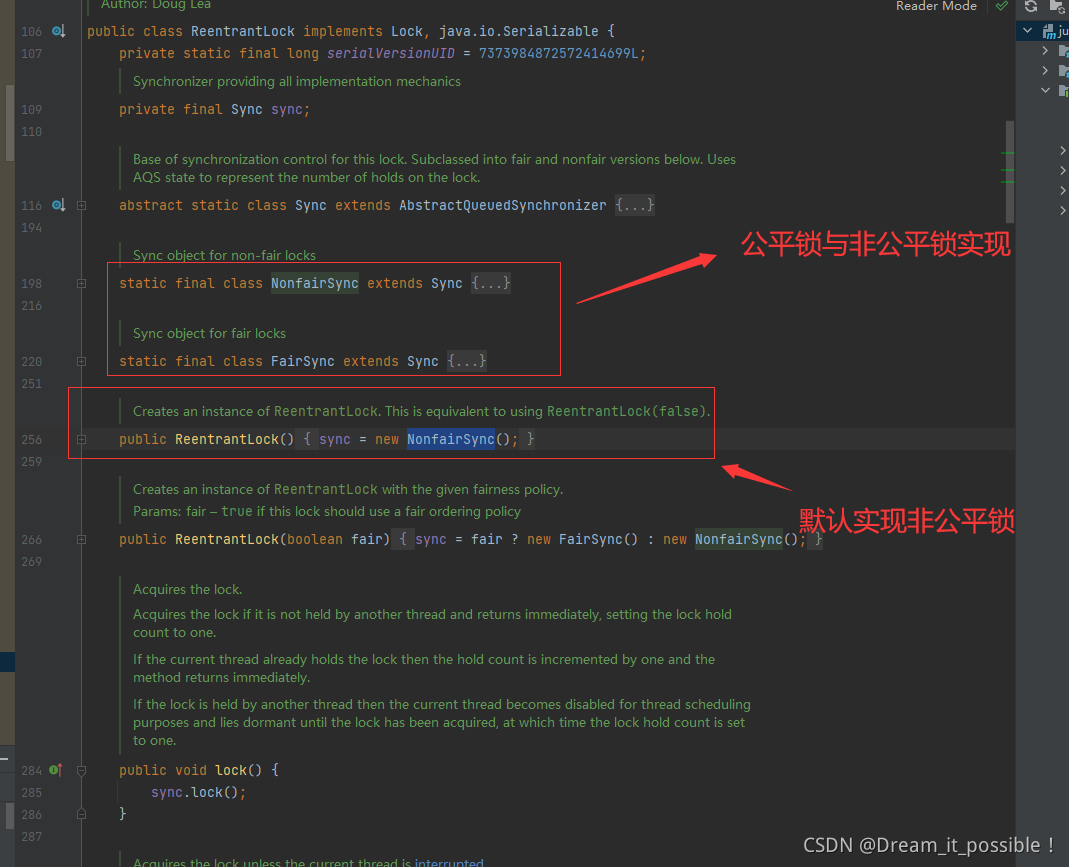Click the module icon of the highlighted ju node
Screen dimensions: 1069x867
coord(1047,31)
